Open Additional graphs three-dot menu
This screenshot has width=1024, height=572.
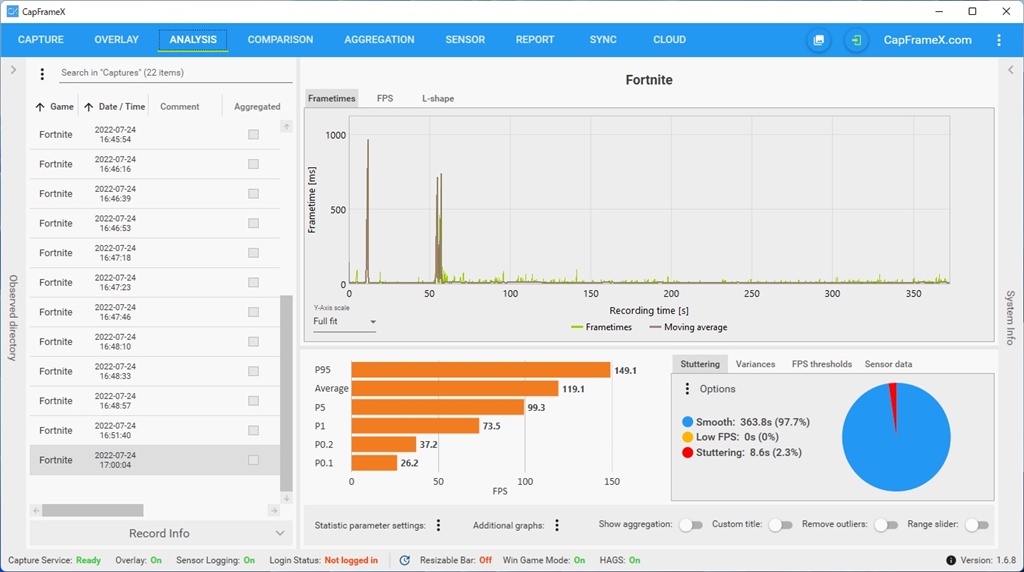click(x=557, y=525)
